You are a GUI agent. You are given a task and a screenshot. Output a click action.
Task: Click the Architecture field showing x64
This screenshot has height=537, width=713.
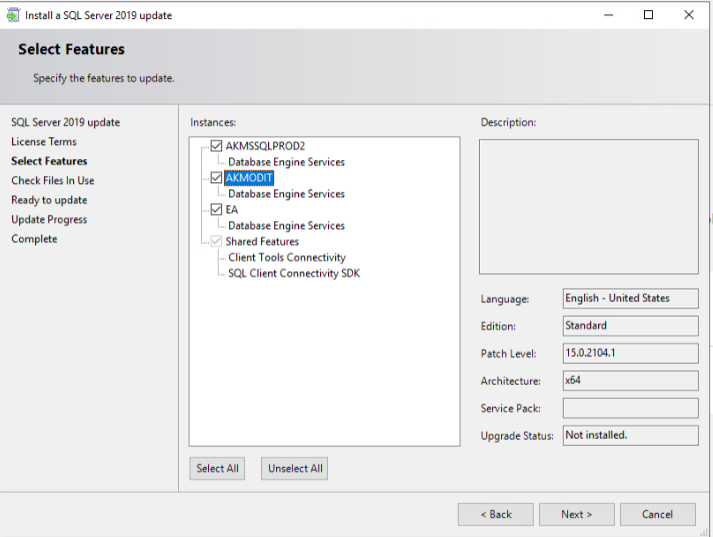(x=630, y=381)
